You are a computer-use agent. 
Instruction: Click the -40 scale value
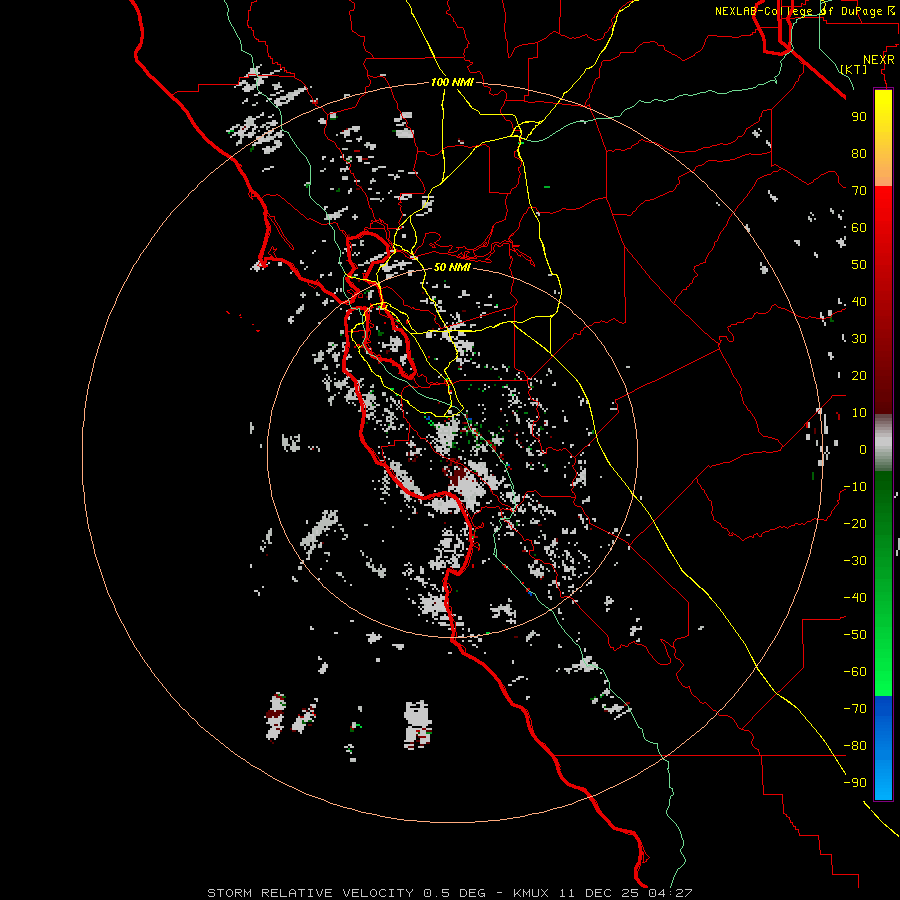point(855,598)
